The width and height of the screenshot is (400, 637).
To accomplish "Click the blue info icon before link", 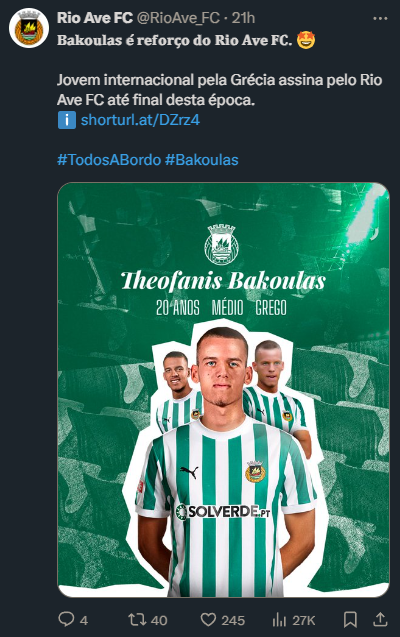I will (x=67, y=120).
